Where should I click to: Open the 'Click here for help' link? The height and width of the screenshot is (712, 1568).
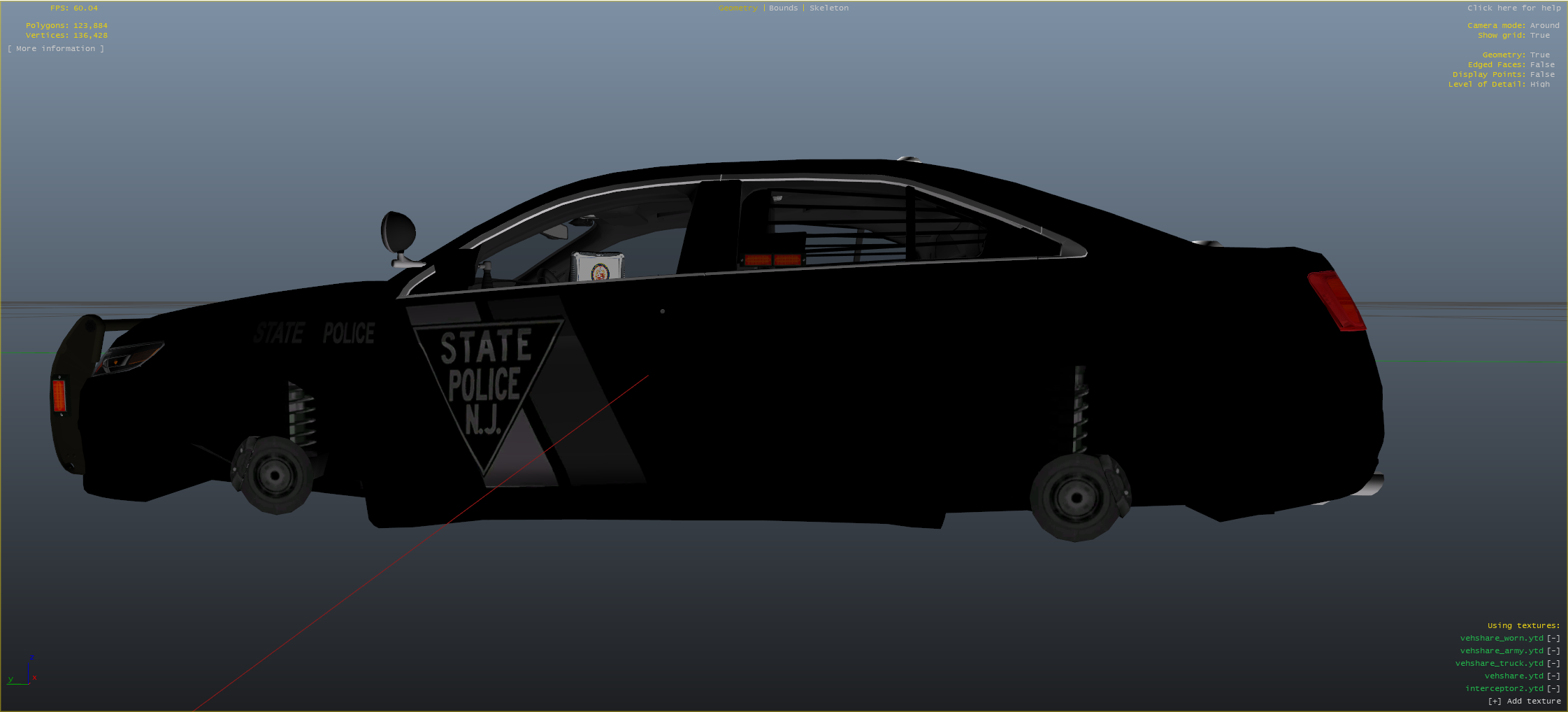tap(1513, 8)
